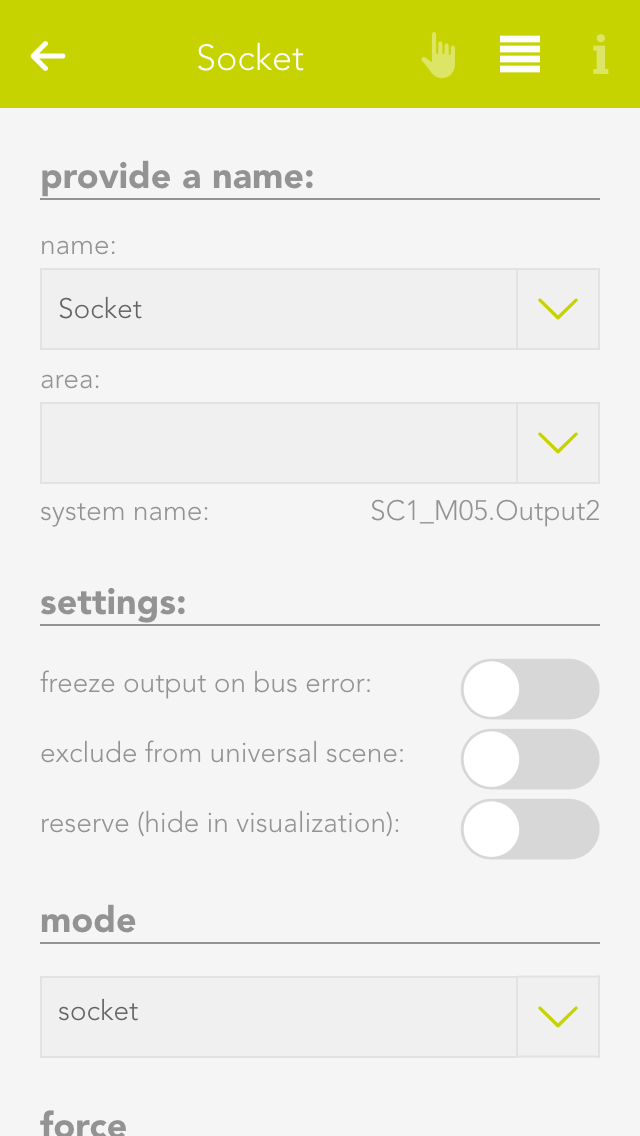Click the empty area input field
Image resolution: width=640 pixels, height=1136 pixels.
278,443
